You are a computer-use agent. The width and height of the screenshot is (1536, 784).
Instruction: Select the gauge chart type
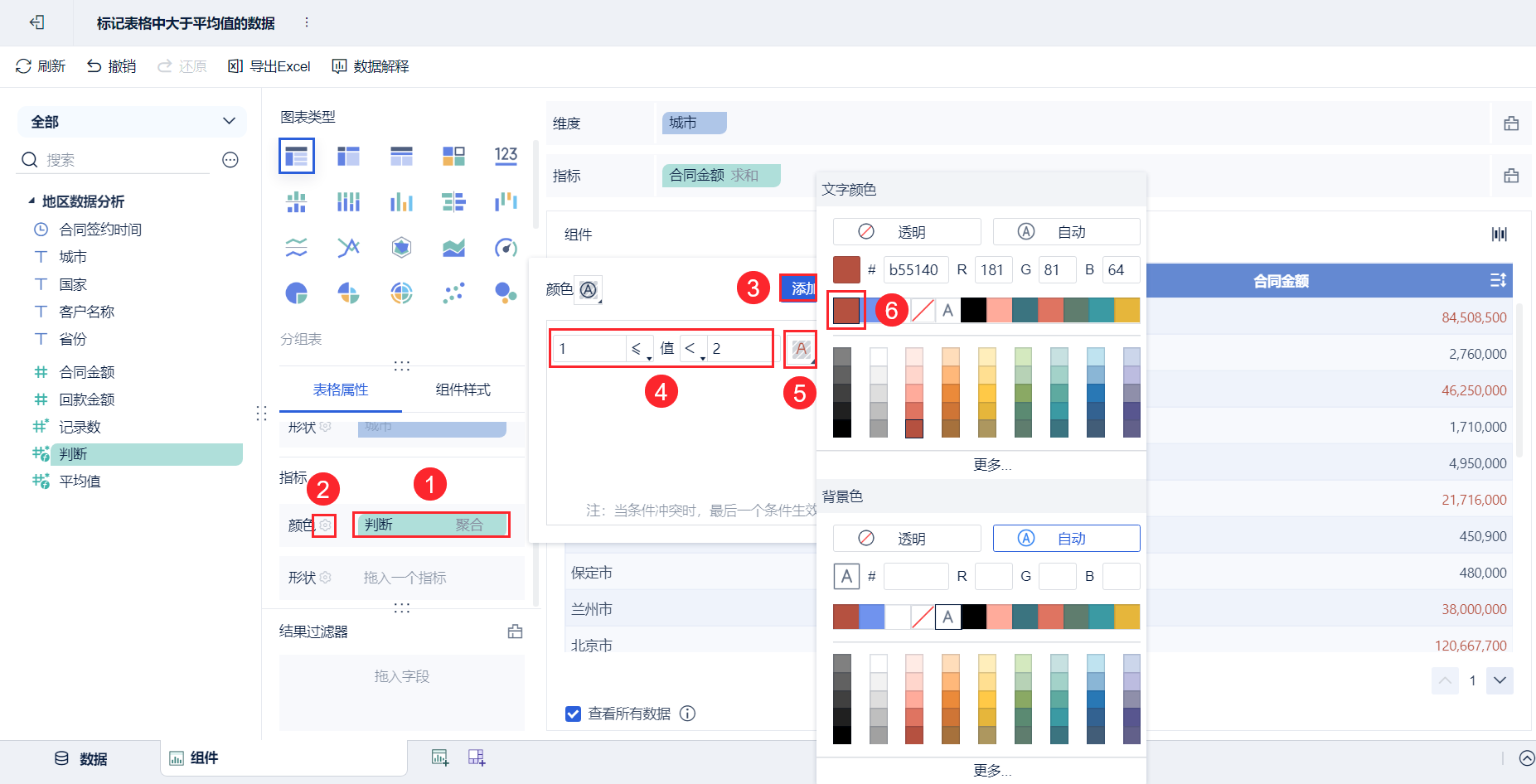click(506, 247)
